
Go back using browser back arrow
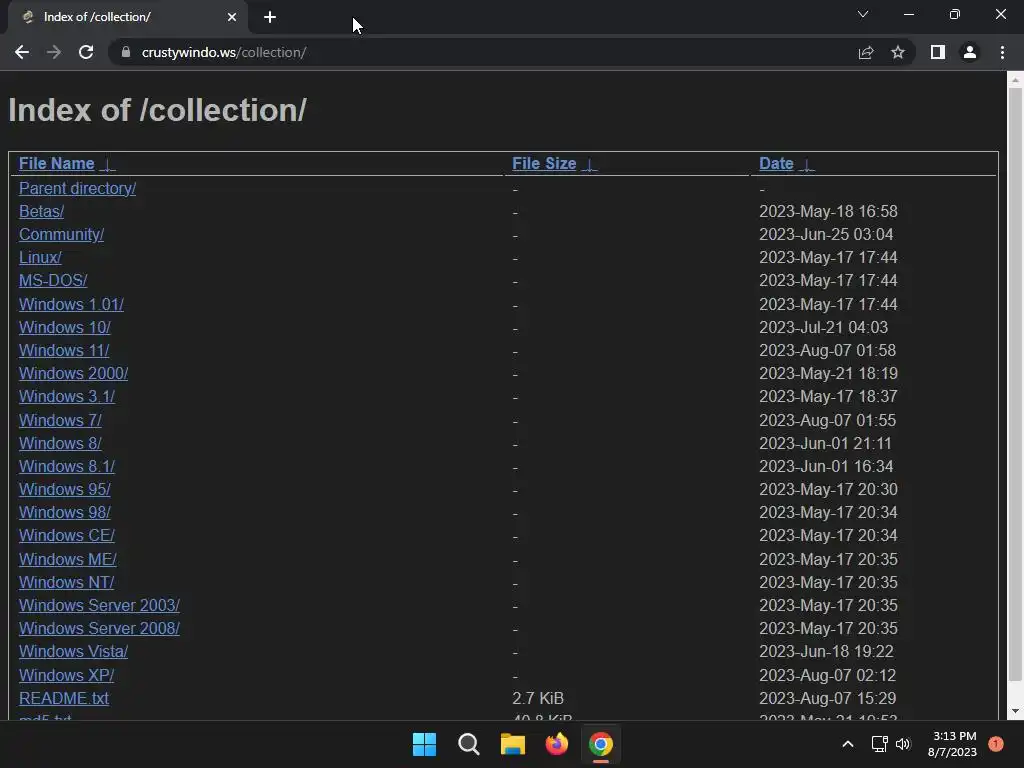[22, 52]
